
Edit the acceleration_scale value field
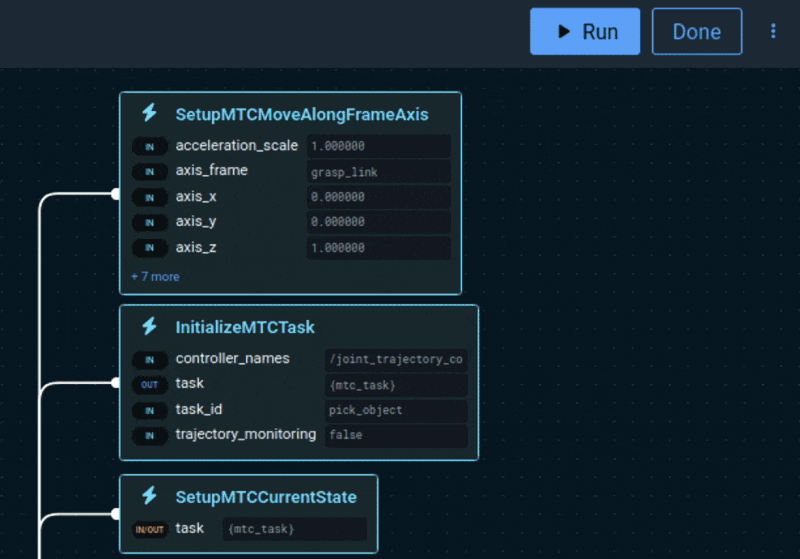click(379, 146)
